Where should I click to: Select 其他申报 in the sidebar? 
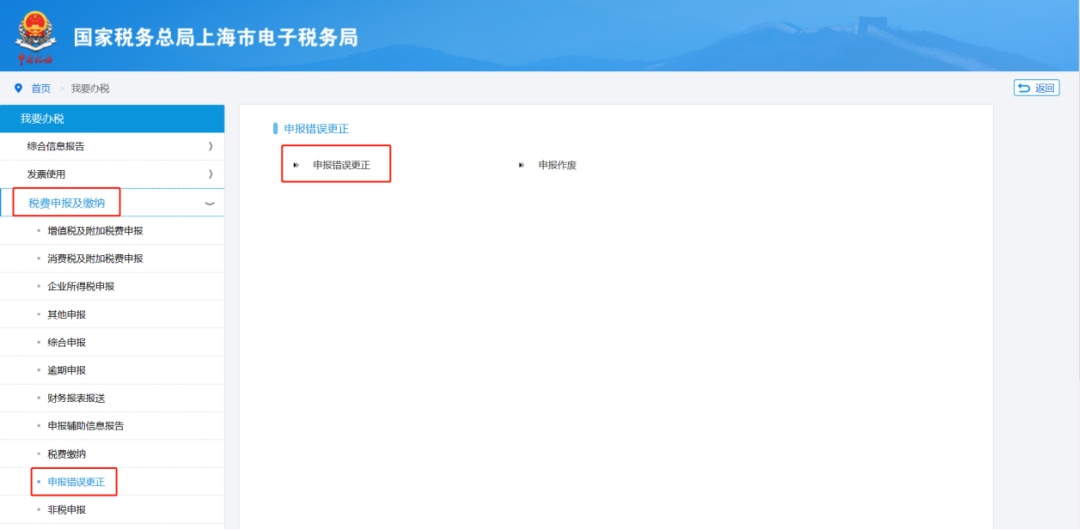pos(67,314)
